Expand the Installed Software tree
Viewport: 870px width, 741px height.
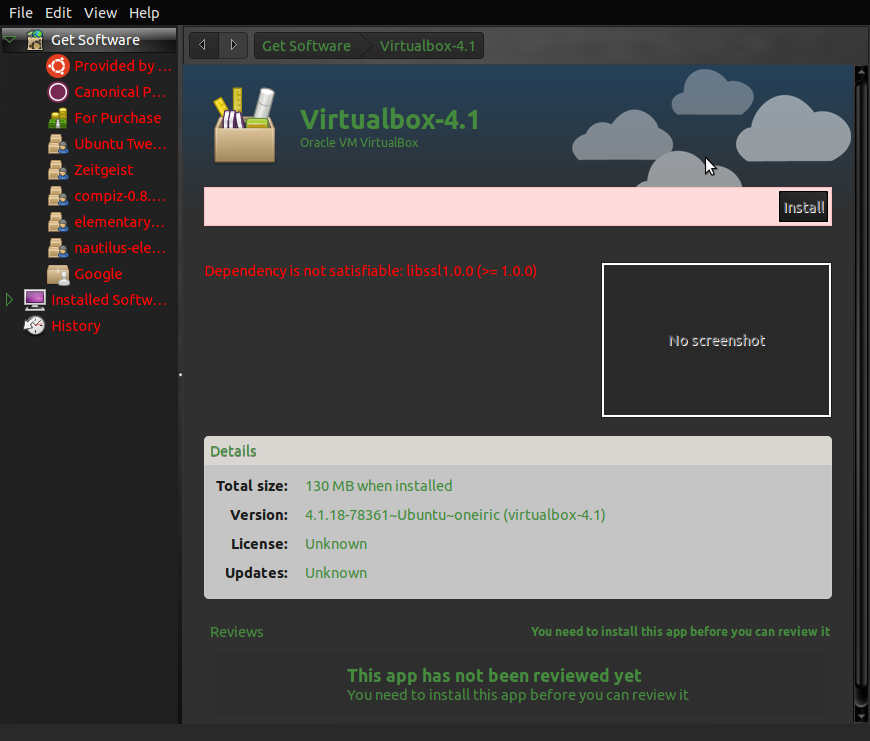(x=9, y=300)
